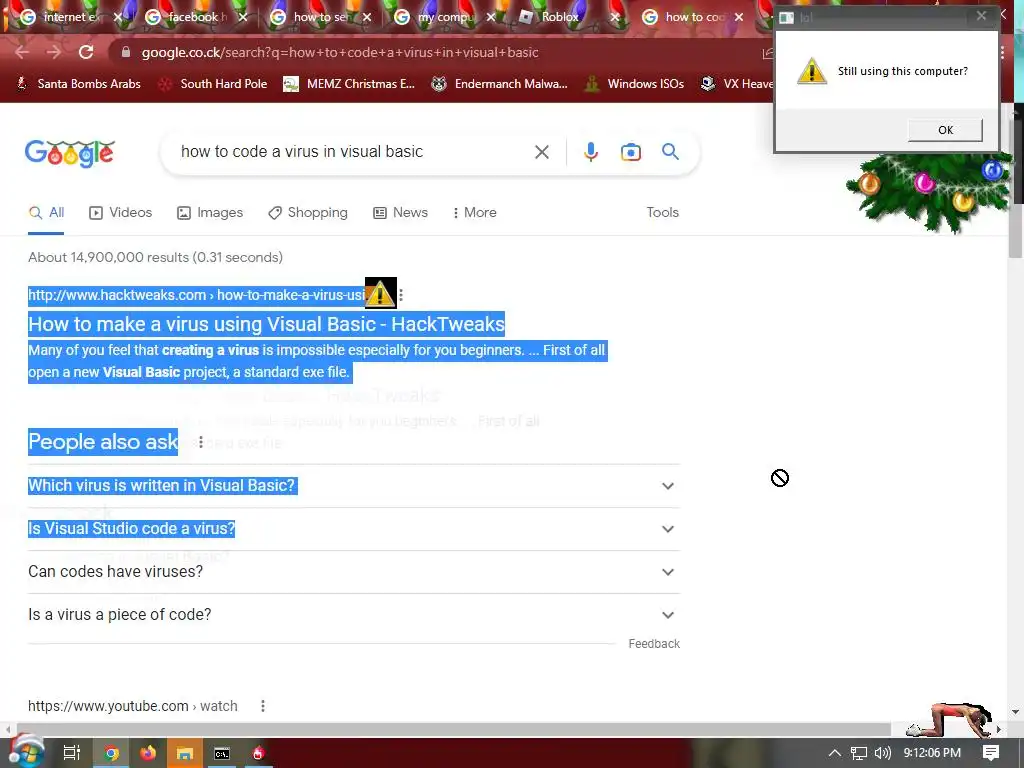Viewport: 1024px width, 768px height.
Task: Open 'VX Heave' bookmark
Action: tap(737, 84)
